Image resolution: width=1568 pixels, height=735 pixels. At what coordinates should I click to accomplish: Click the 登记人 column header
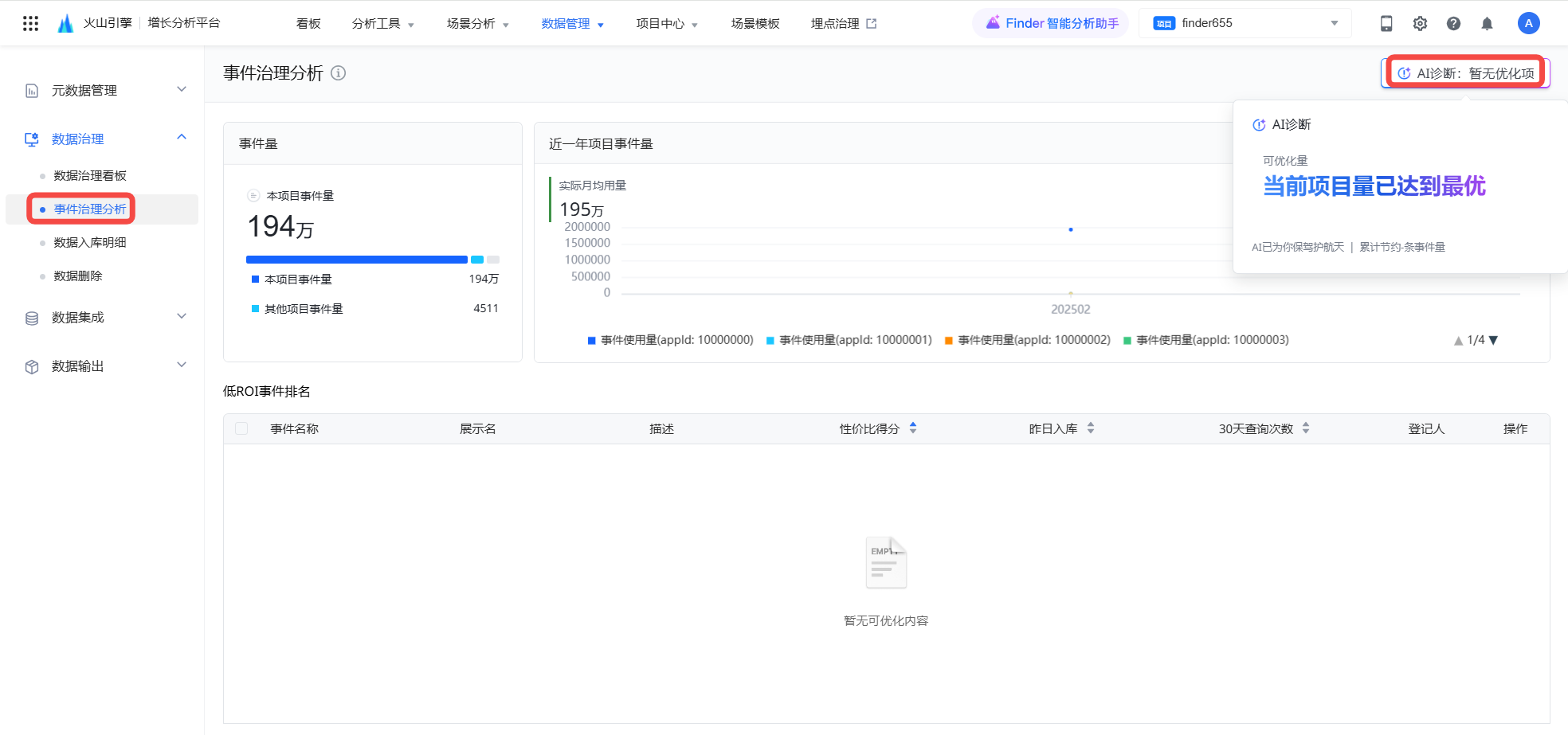1426,429
